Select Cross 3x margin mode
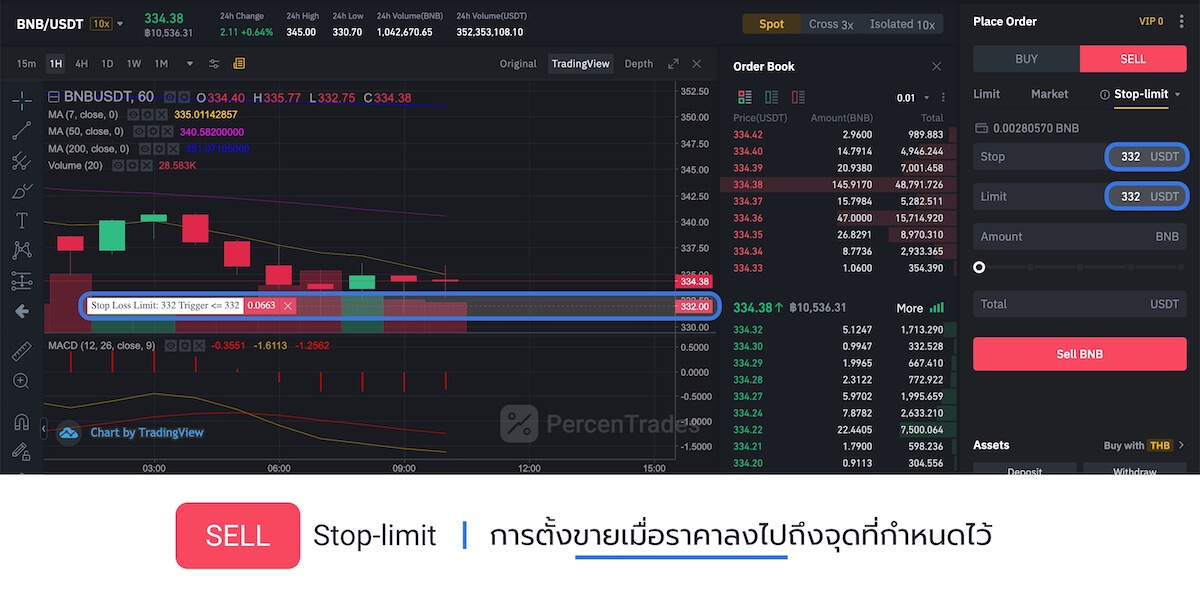This screenshot has width=1200, height=597. [x=831, y=24]
